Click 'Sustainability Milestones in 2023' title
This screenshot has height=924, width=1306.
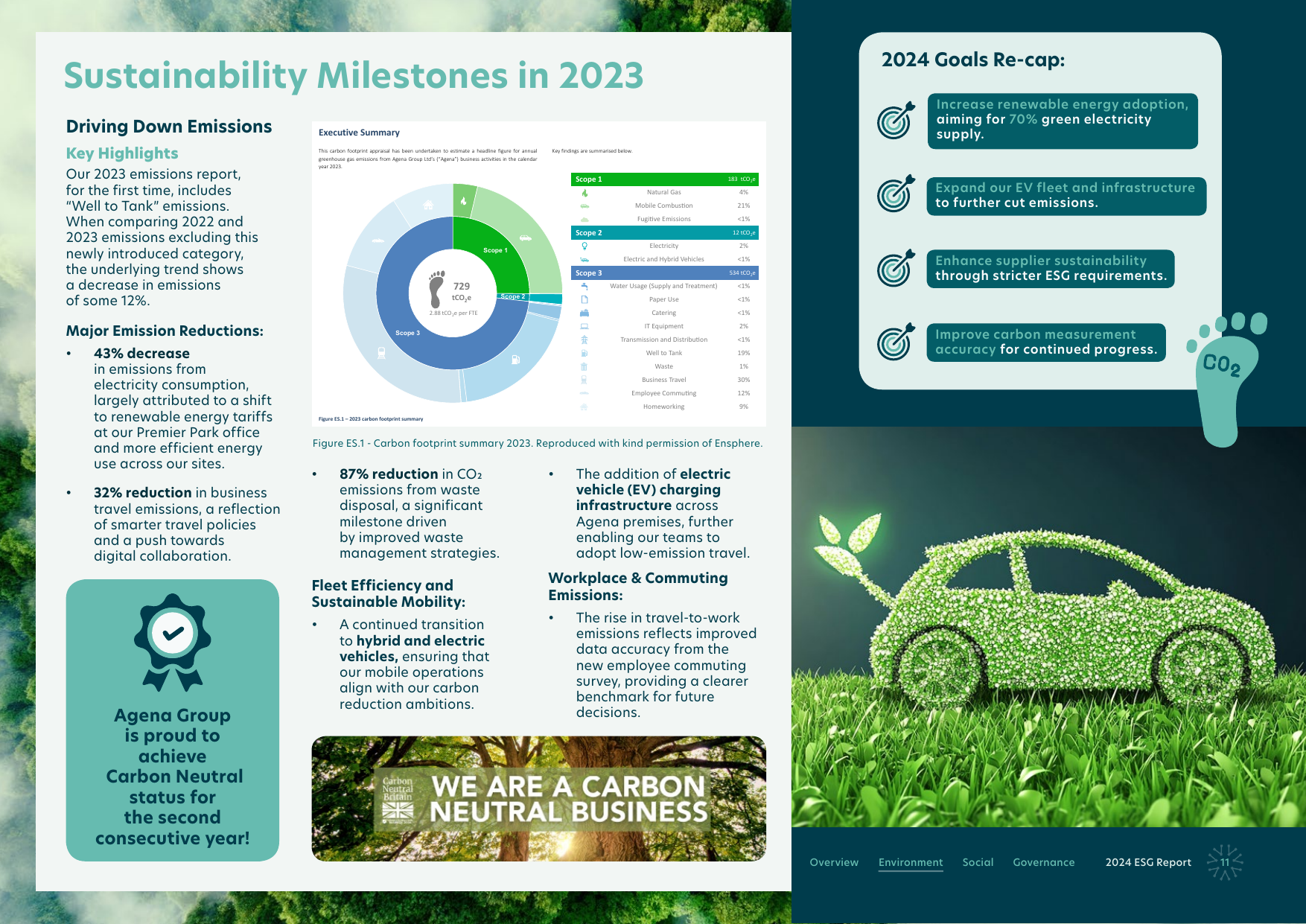354,76
